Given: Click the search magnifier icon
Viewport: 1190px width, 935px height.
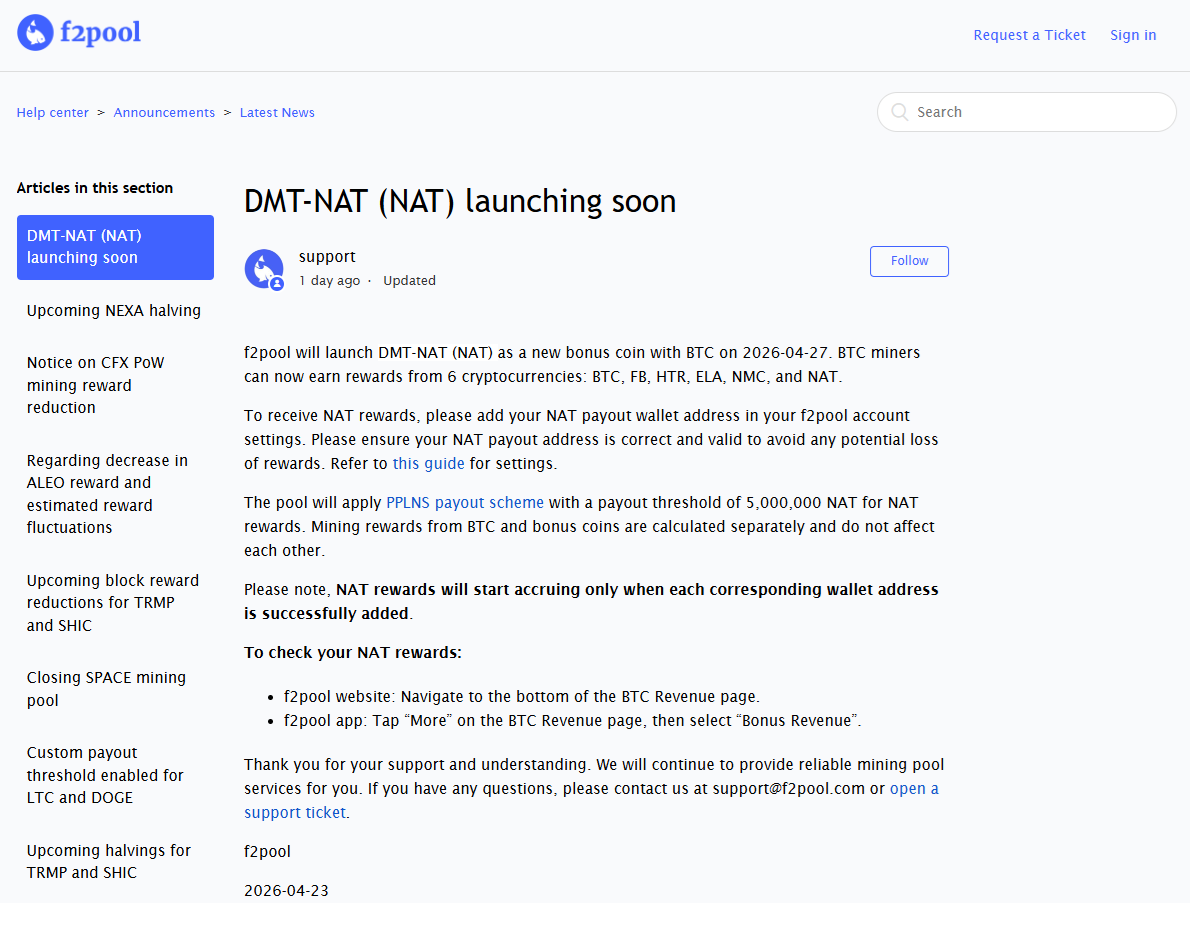Looking at the screenshot, I should coord(899,112).
